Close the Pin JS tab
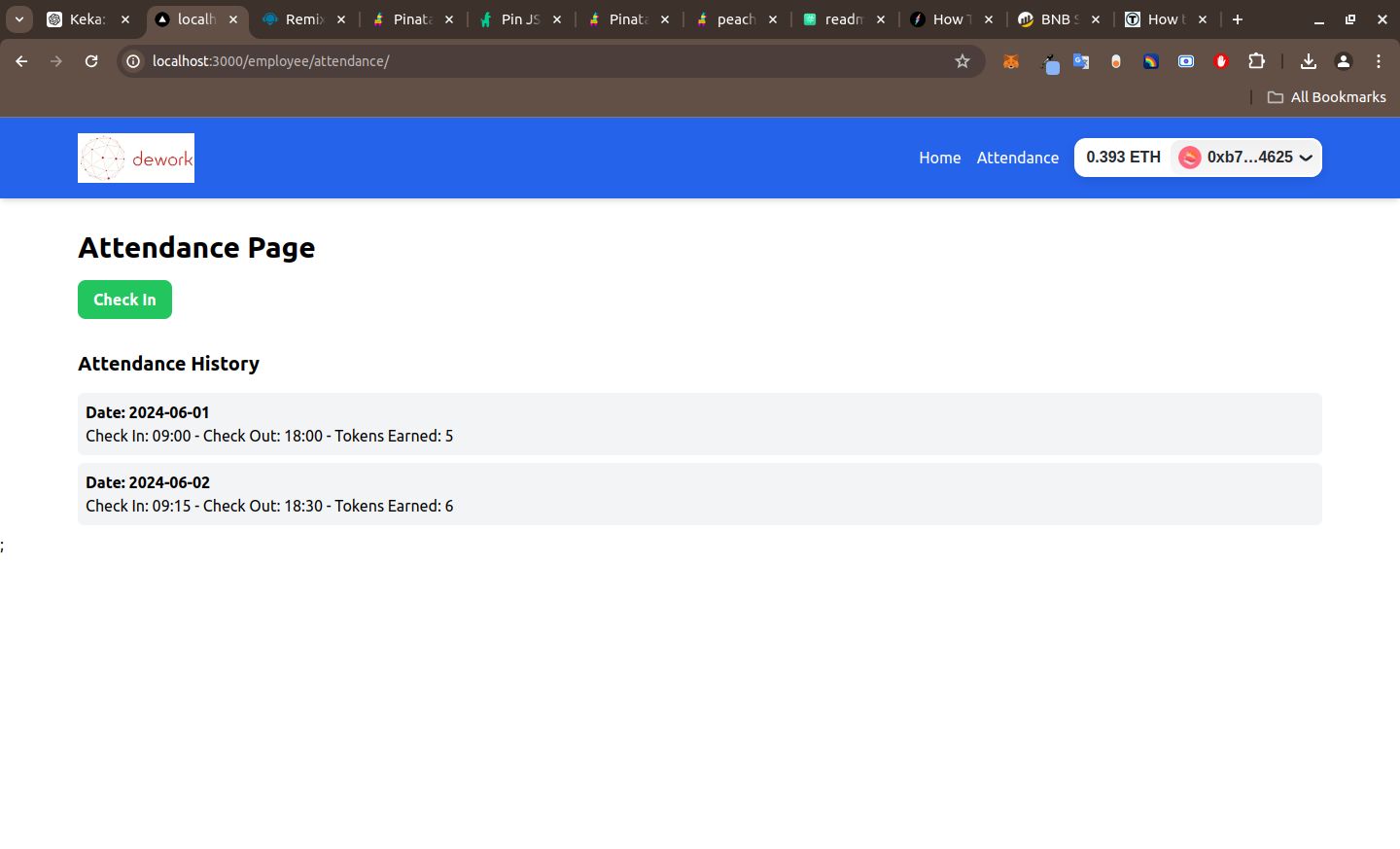Screen dimensions: 1400x849 point(557,19)
